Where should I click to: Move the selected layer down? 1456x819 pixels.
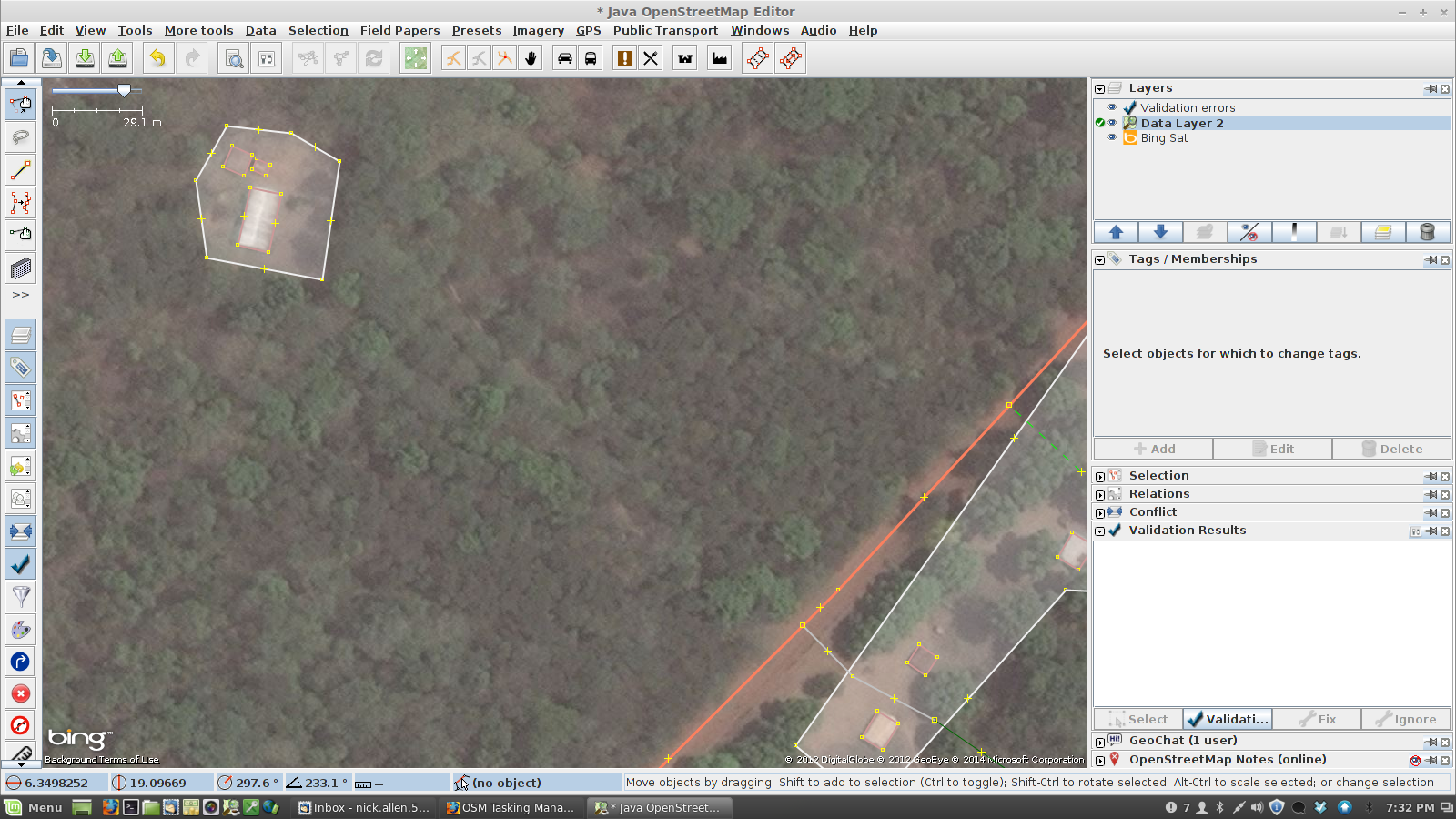pos(1160,232)
